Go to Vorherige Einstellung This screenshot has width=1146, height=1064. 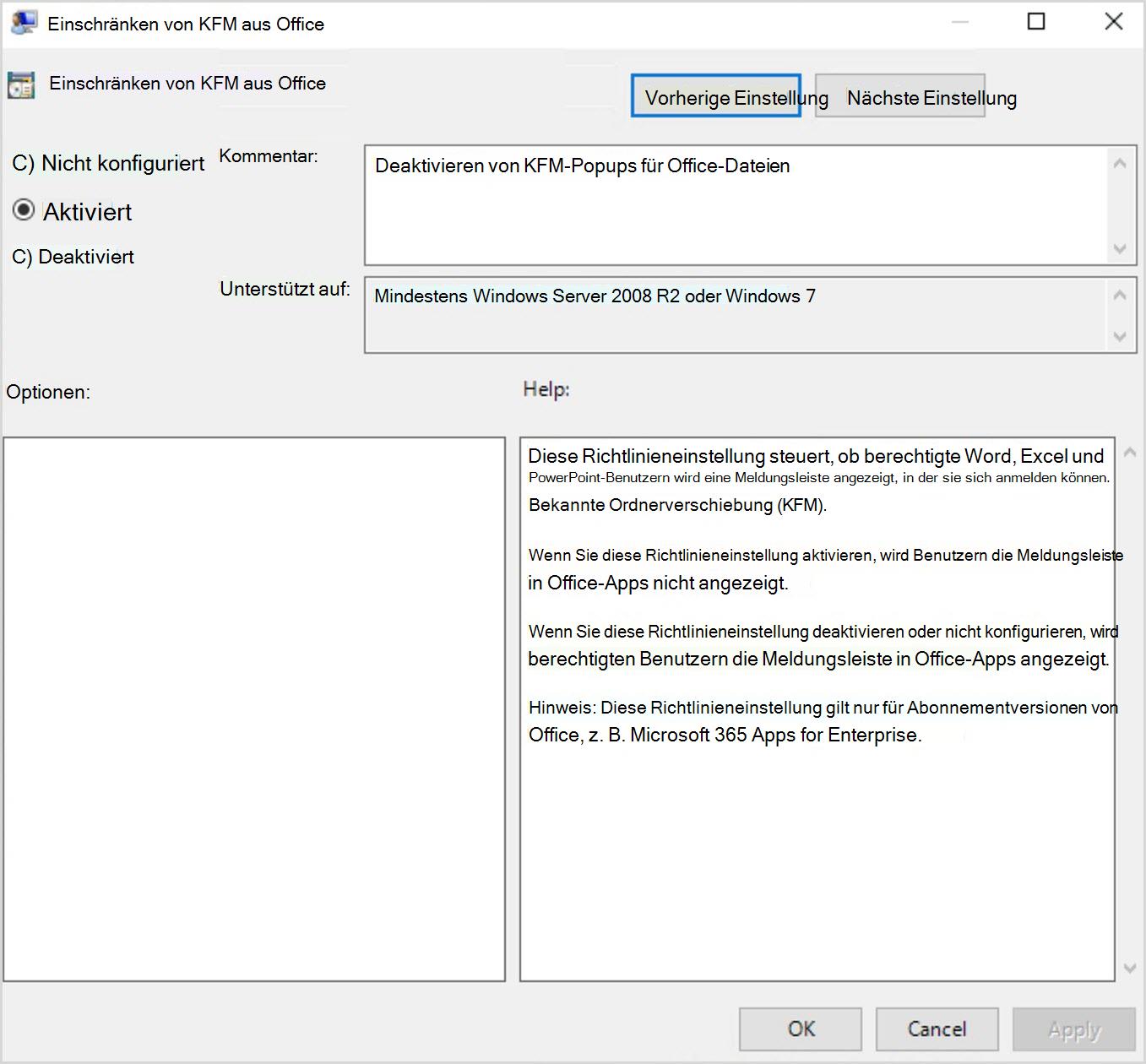[715, 96]
